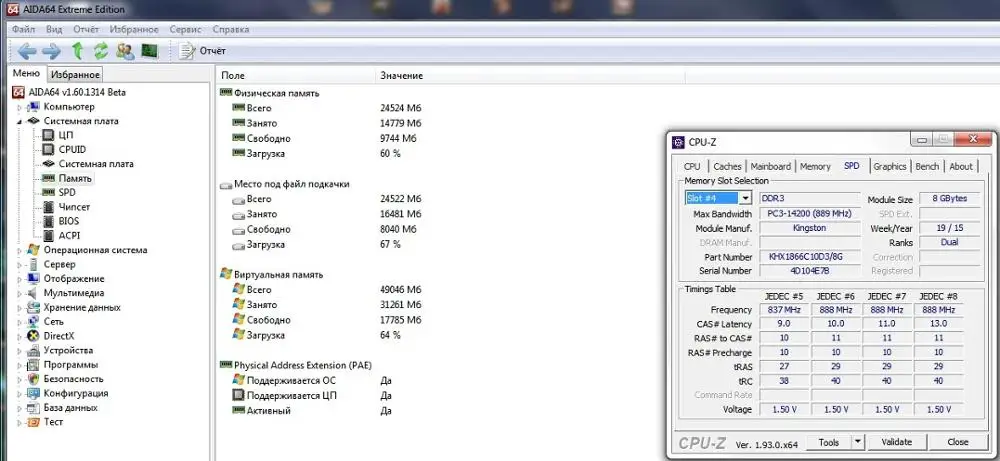
Task: Select the Виртуальная память group row
Action: (x=279, y=275)
